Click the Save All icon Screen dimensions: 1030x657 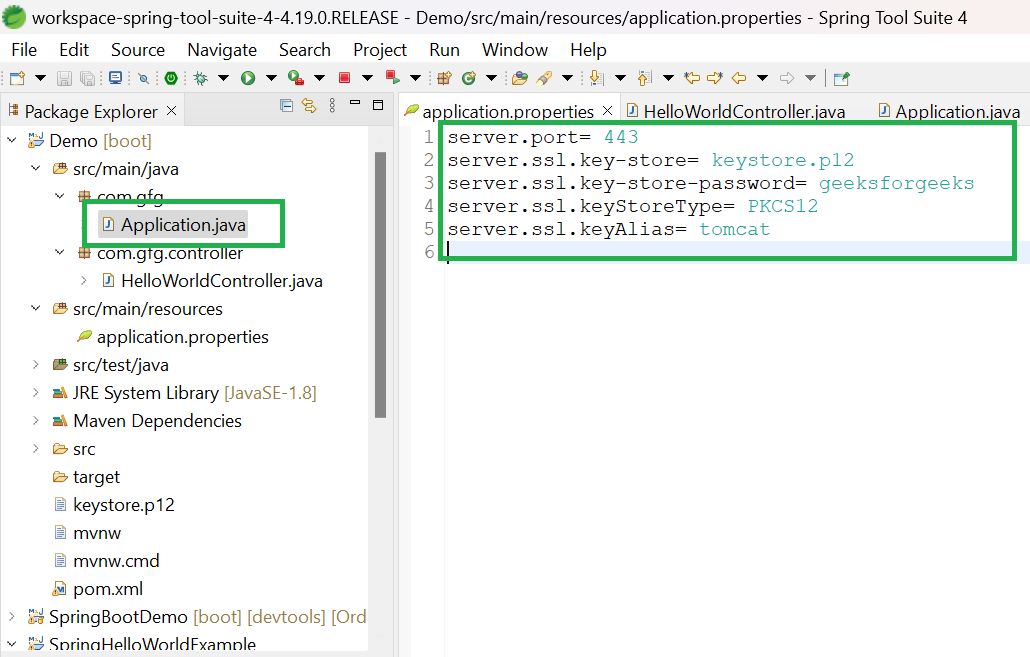click(x=87, y=78)
